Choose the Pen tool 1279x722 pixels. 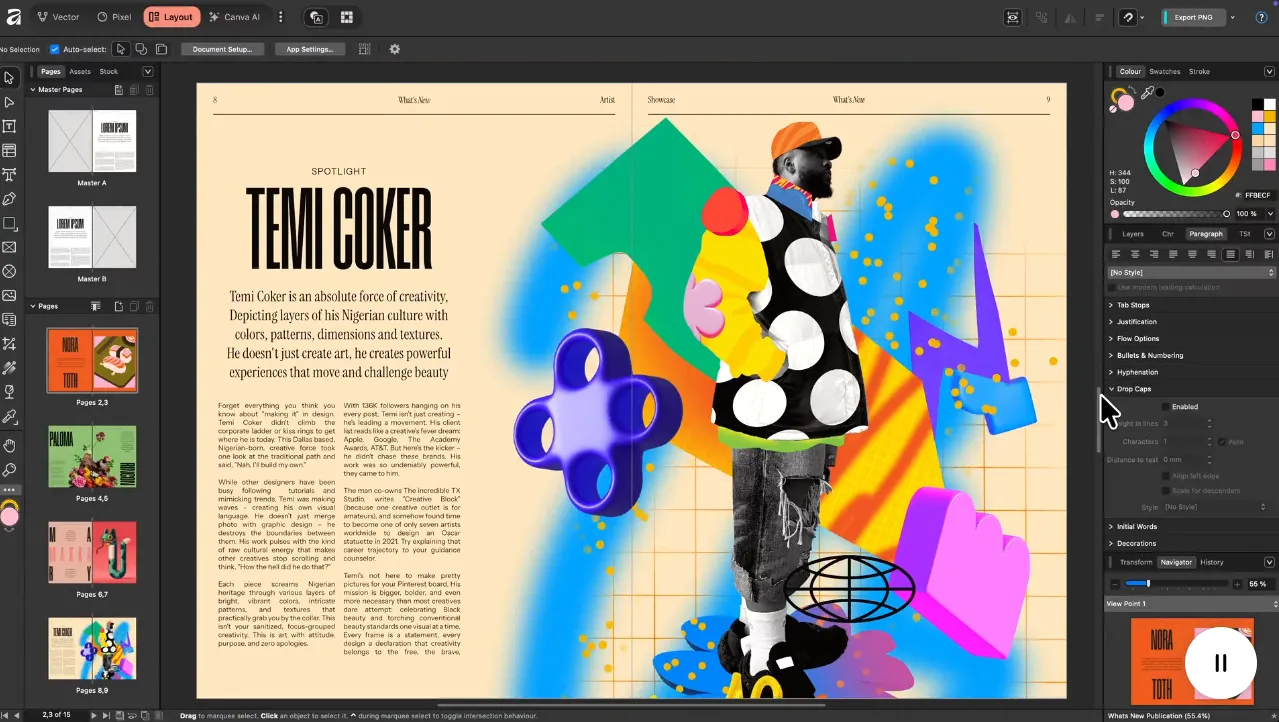[x=9, y=199]
